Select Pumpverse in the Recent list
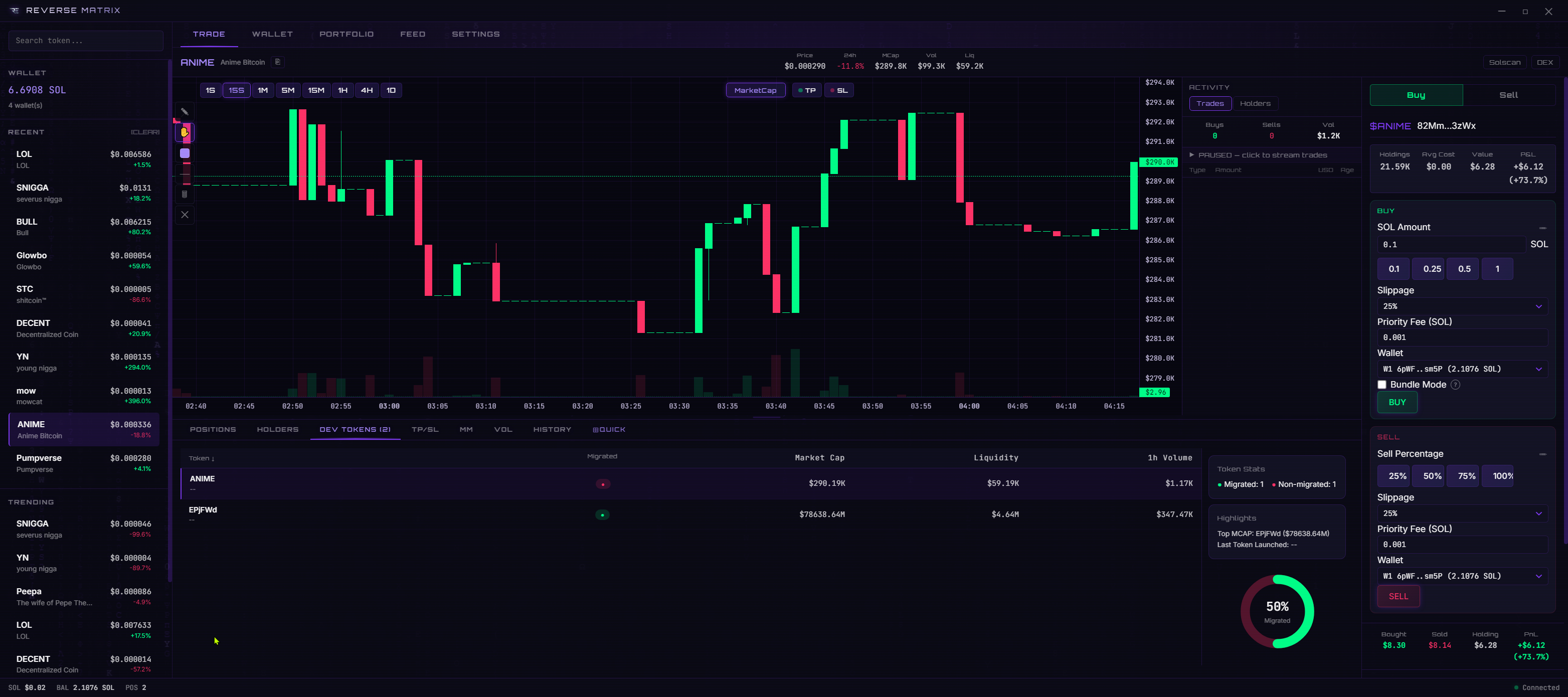 84,463
